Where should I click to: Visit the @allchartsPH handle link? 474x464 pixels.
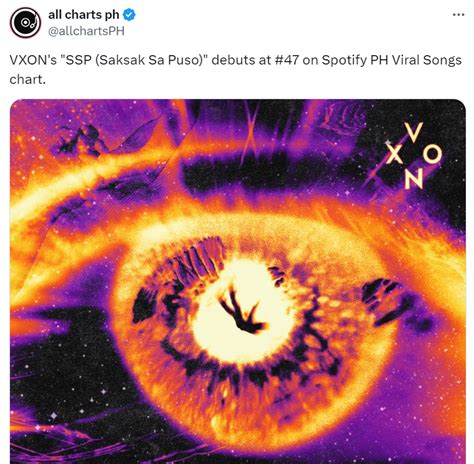[86, 31]
